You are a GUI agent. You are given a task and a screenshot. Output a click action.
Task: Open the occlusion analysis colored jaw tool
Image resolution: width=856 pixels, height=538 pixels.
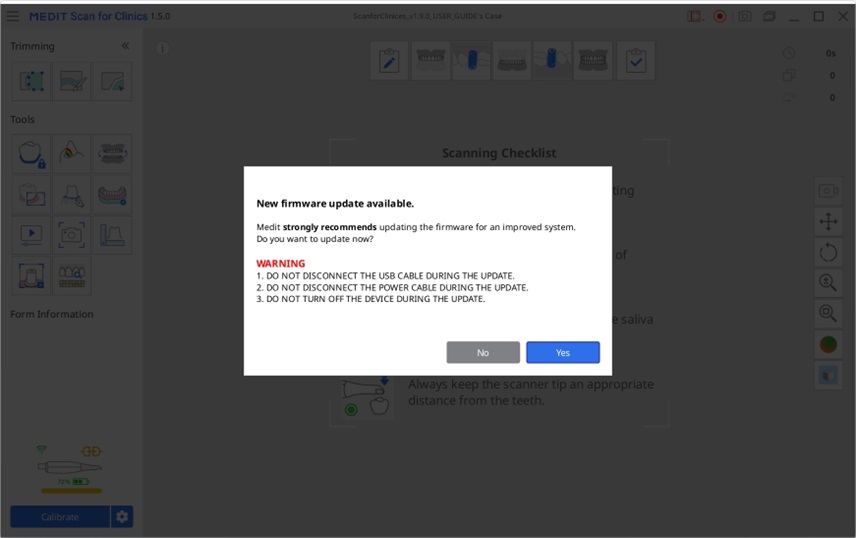tap(112, 194)
